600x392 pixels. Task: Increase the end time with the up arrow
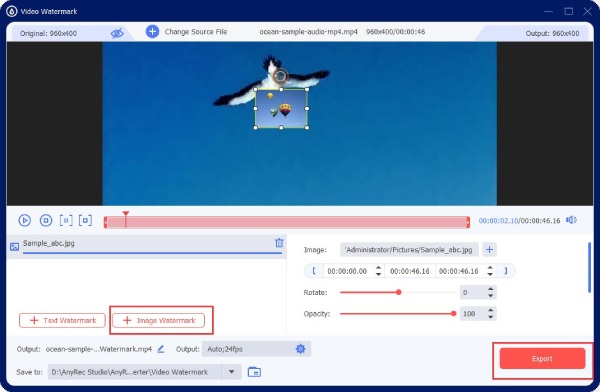pyautogui.click(x=490, y=268)
